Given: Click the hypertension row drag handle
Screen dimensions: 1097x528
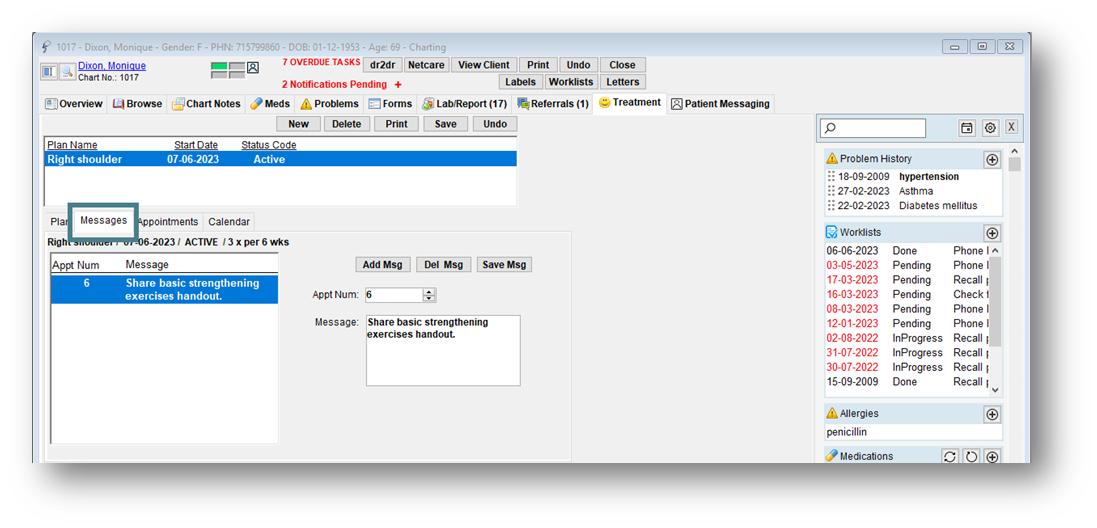Looking at the screenshot, I should tap(831, 177).
